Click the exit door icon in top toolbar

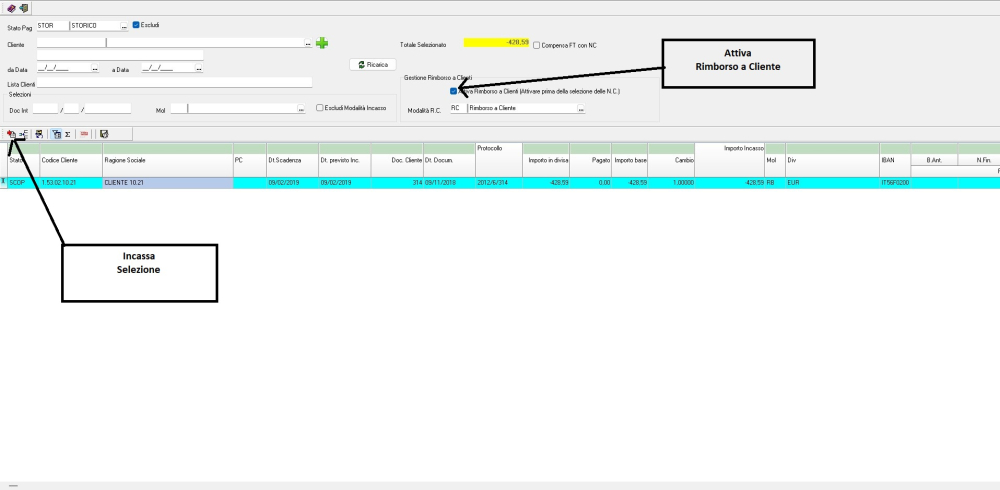(23, 8)
